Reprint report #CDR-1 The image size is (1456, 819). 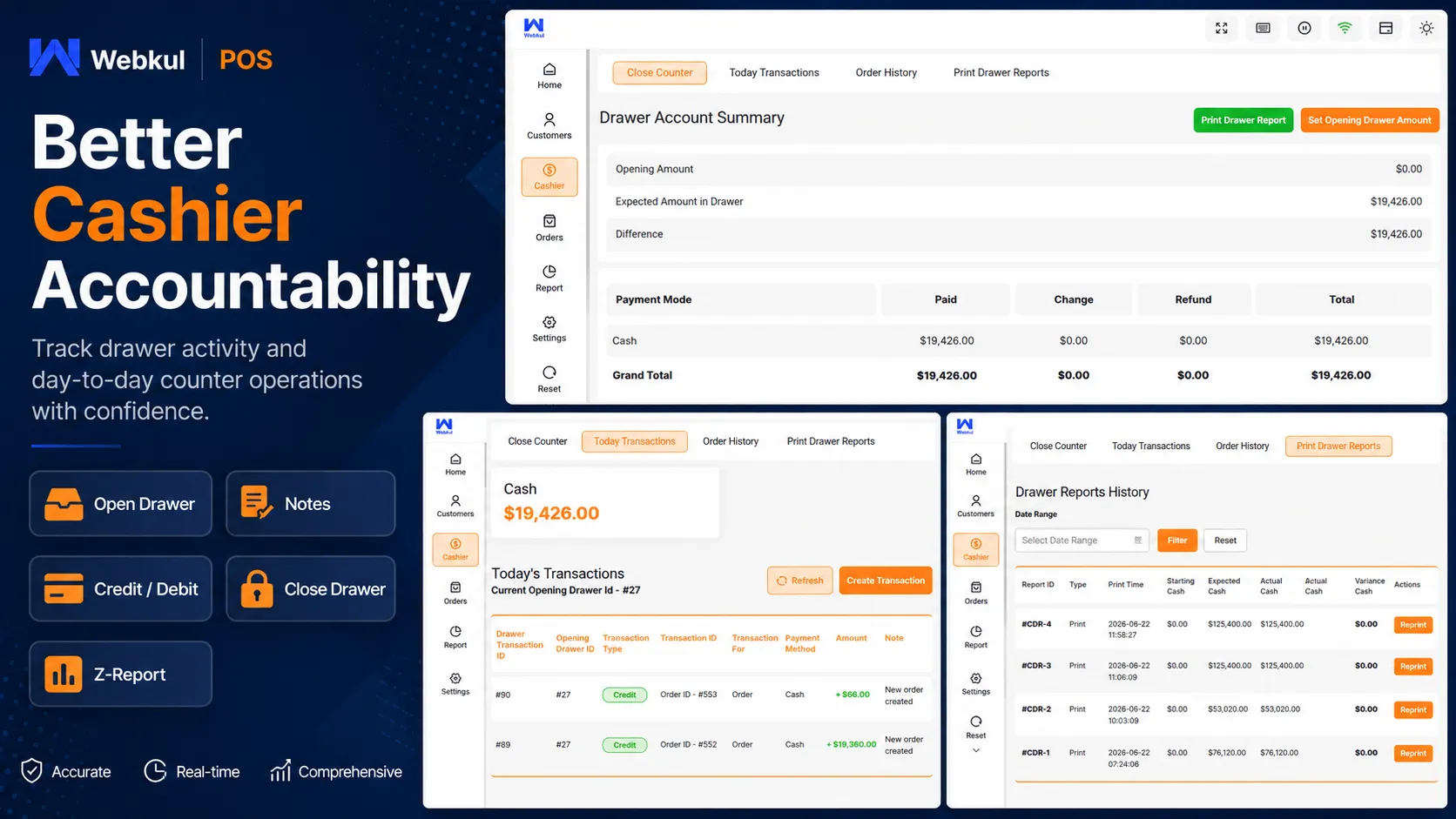click(x=1412, y=754)
